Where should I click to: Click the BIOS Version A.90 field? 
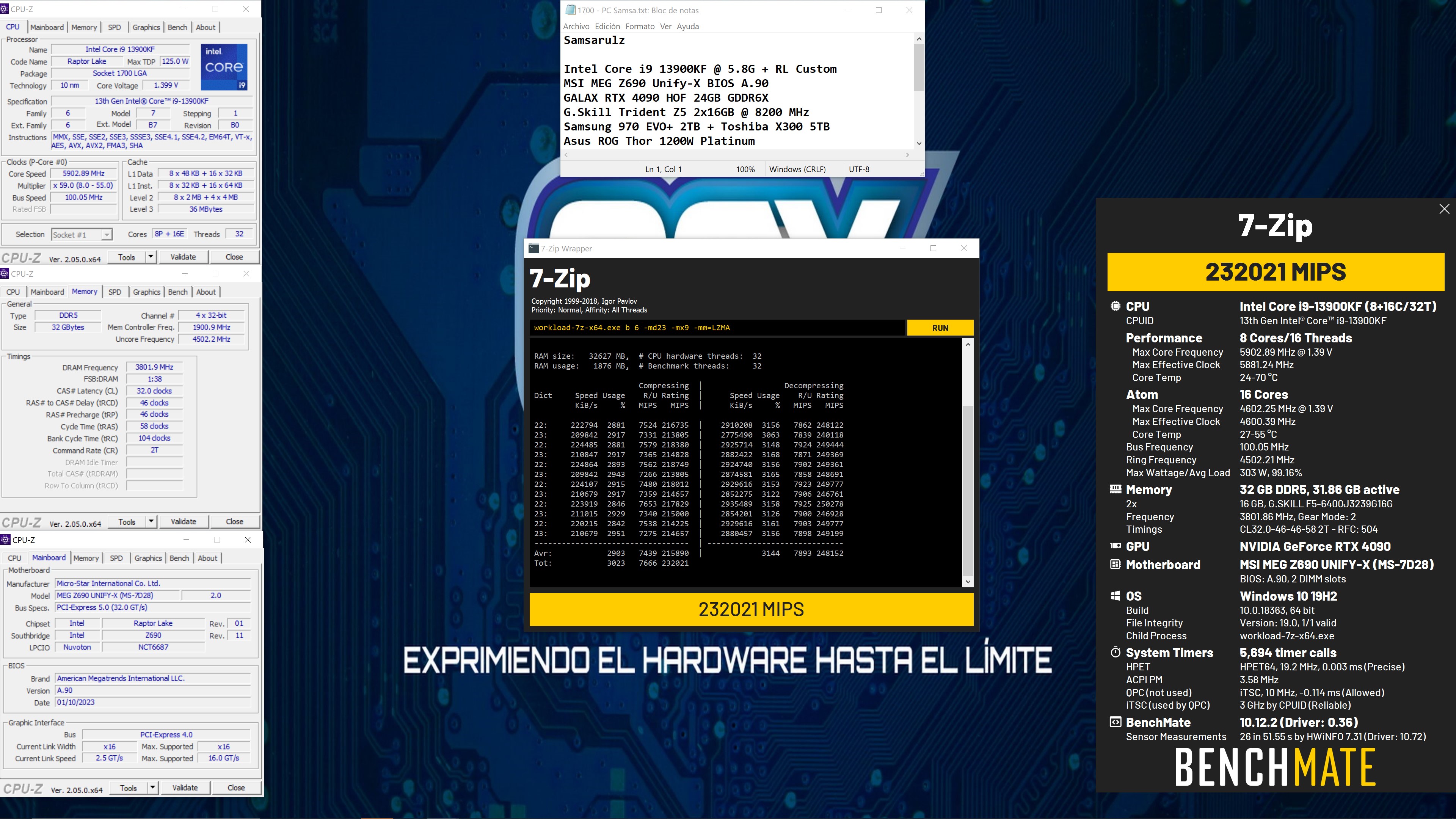[x=152, y=690]
